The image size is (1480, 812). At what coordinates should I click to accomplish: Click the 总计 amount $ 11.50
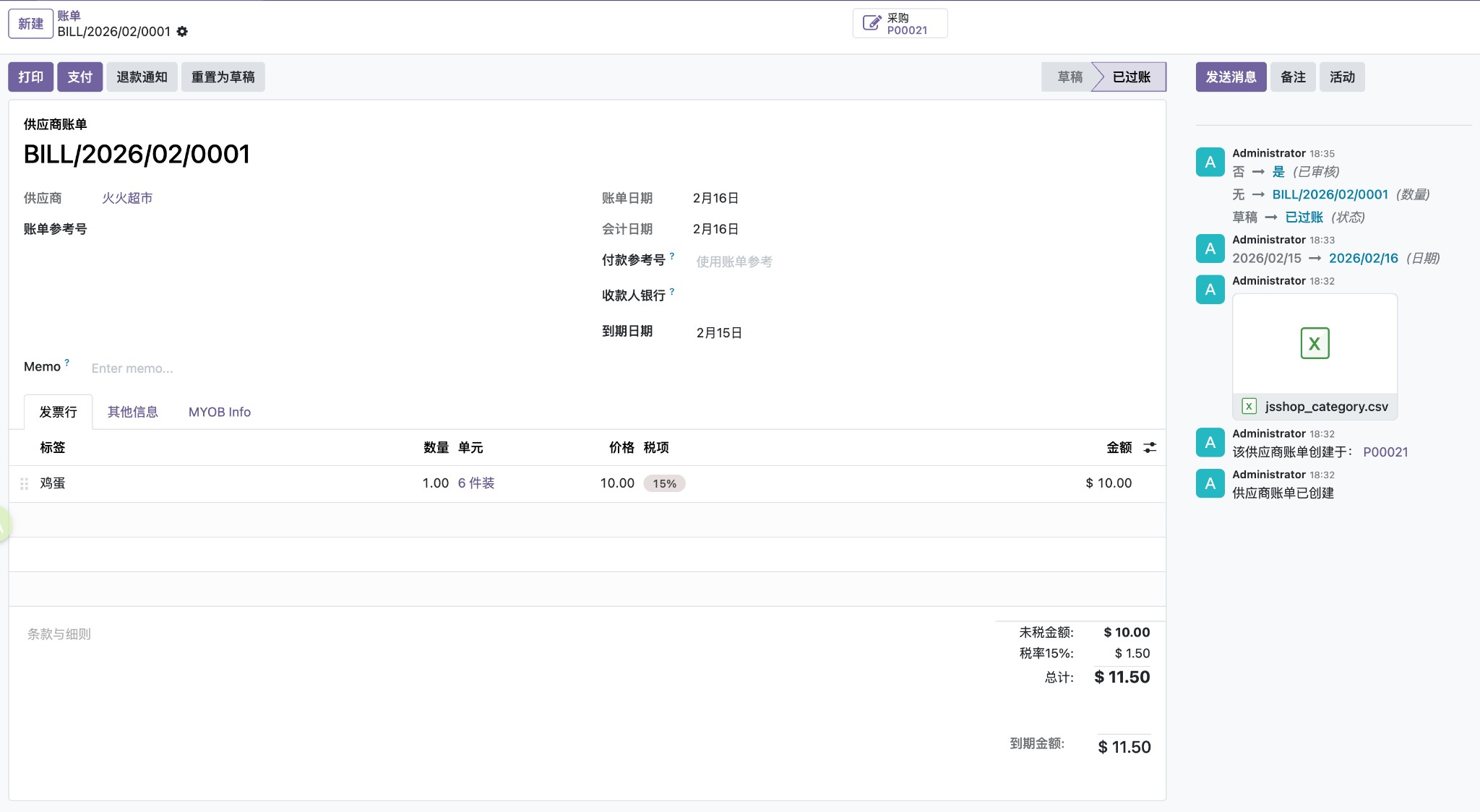click(x=1122, y=677)
